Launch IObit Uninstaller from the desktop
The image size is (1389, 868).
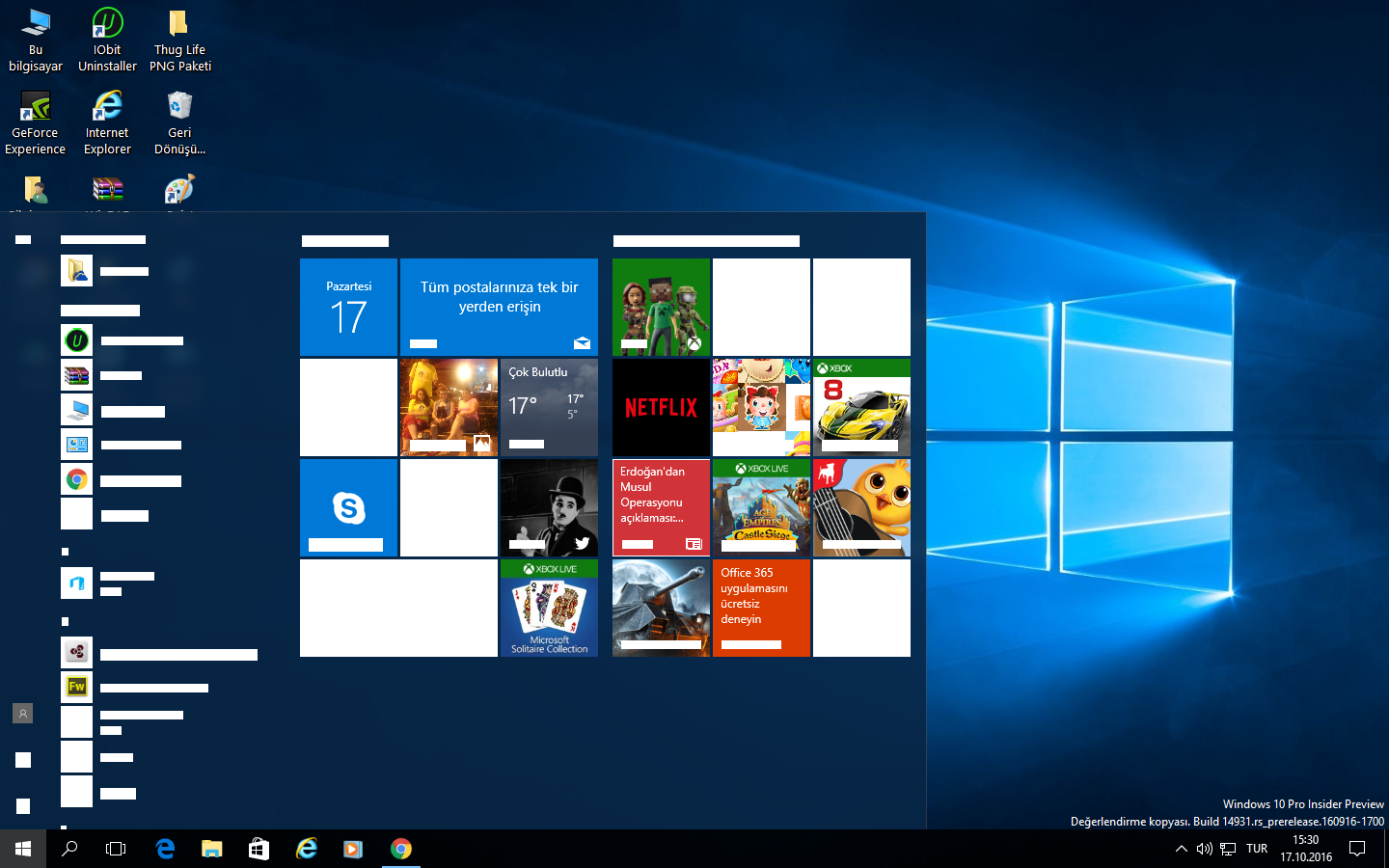pyautogui.click(x=107, y=41)
